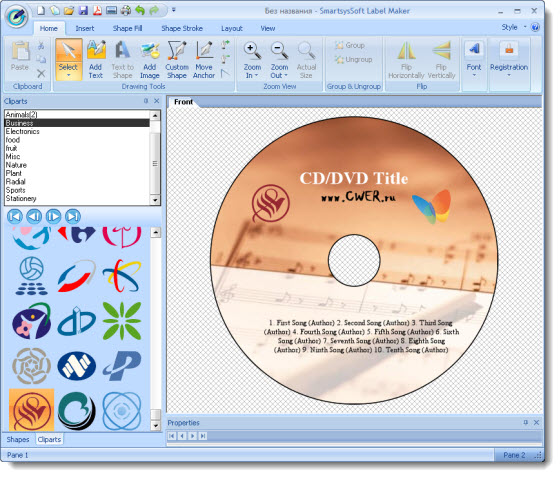
Task: Open the Font dropdown
Action: pyautogui.click(x=474, y=59)
